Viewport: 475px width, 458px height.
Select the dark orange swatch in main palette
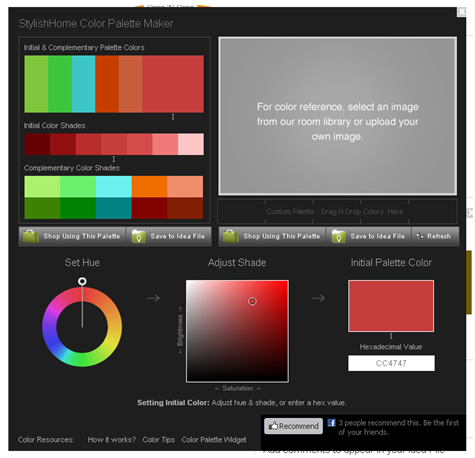[107, 84]
